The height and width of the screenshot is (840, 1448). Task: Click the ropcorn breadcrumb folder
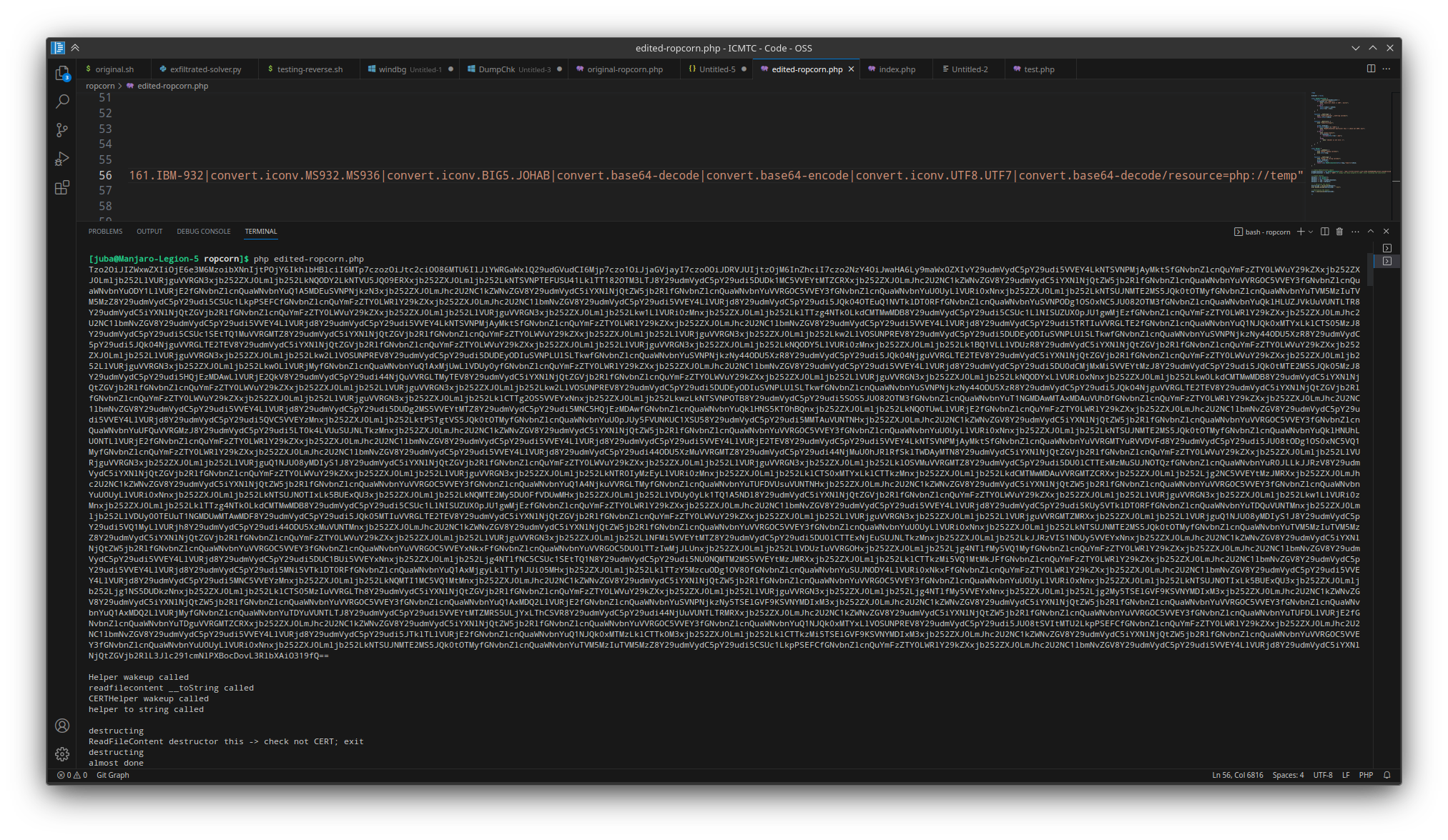point(100,86)
